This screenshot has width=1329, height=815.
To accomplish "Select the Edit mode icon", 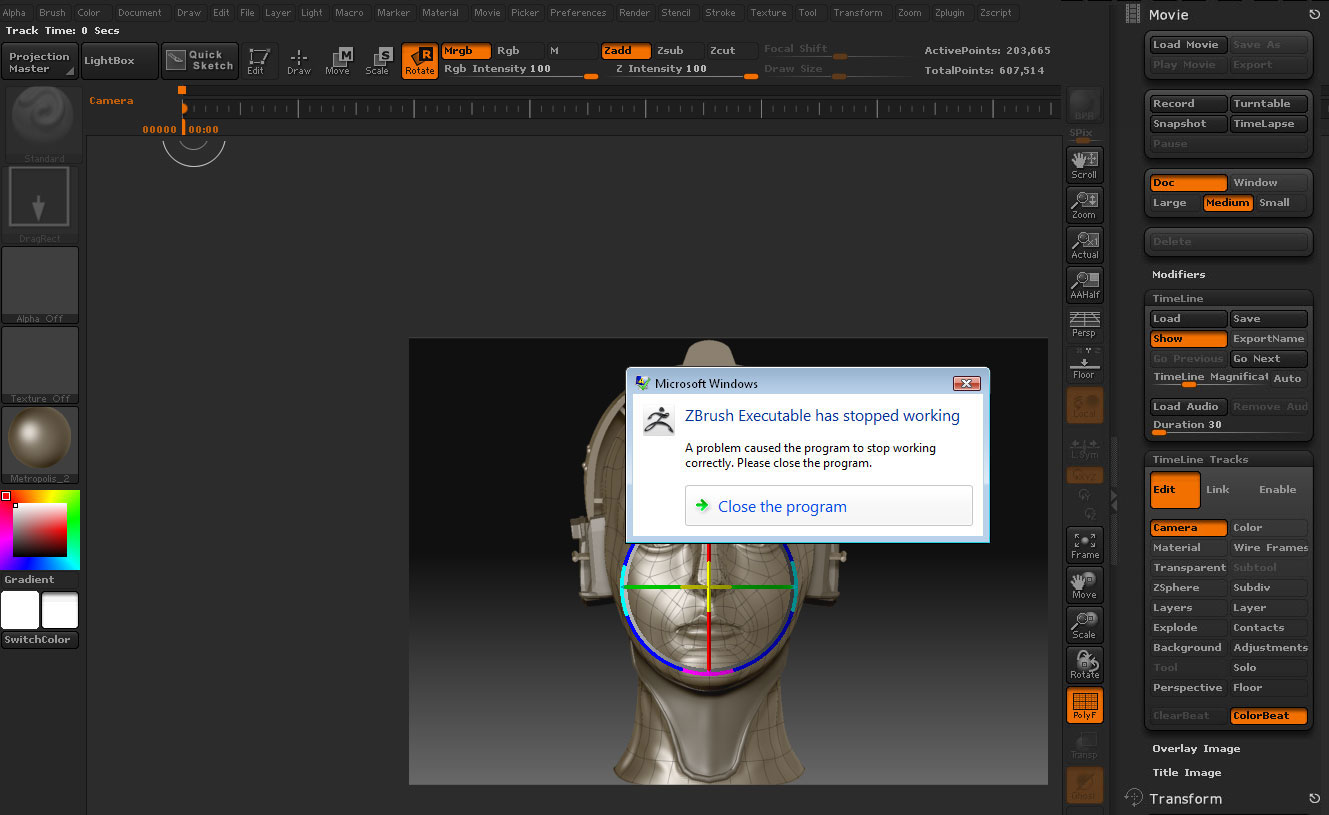I will [x=259, y=61].
